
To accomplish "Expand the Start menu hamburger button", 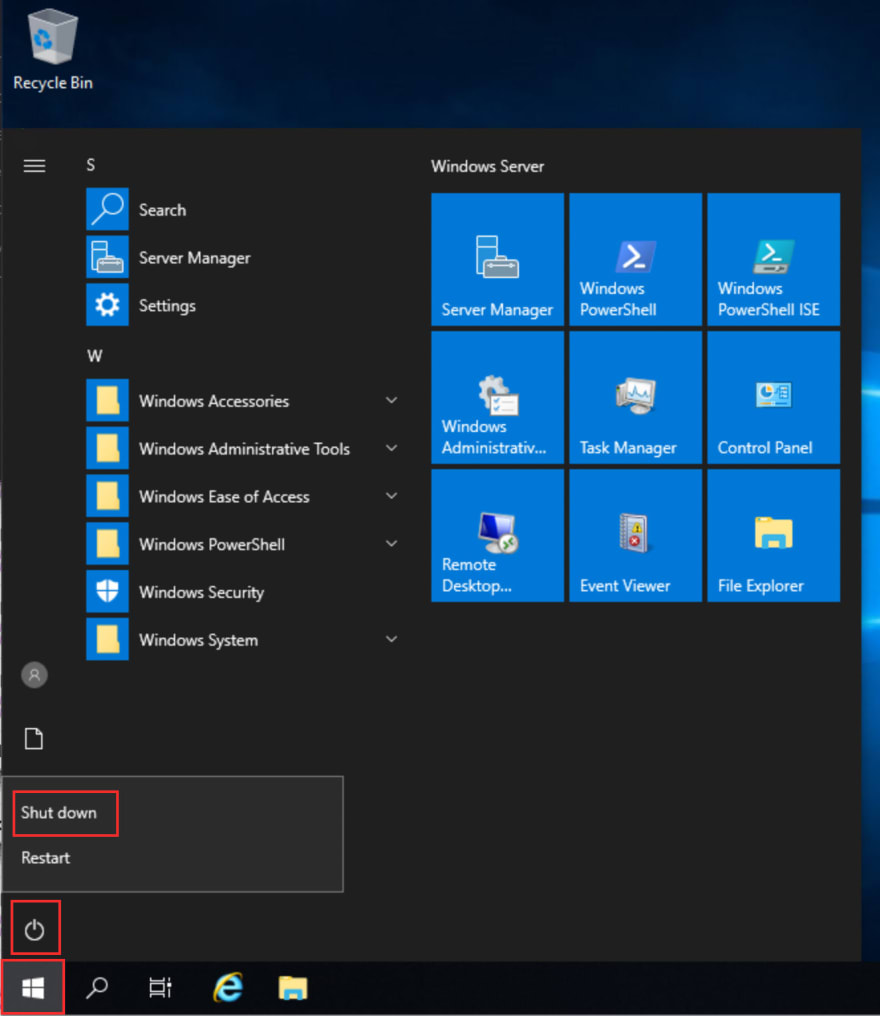I will (x=34, y=166).
